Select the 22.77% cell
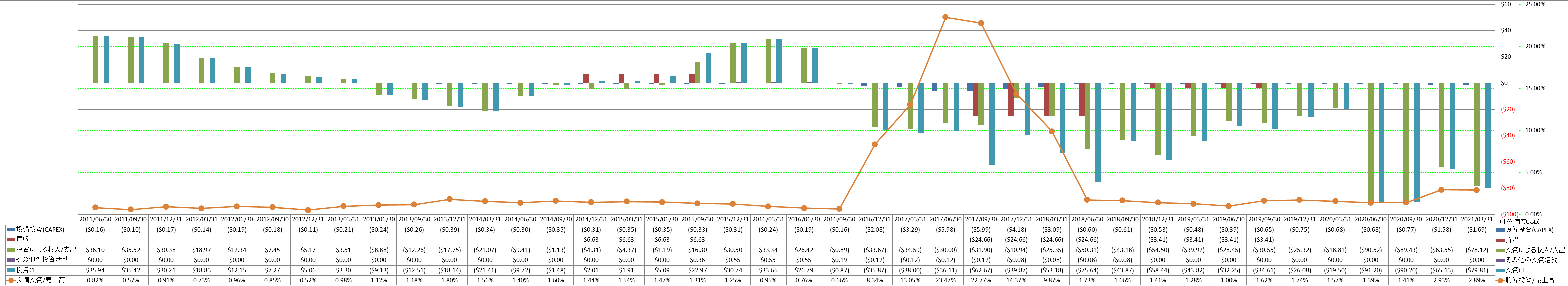The width and height of the screenshot is (1568, 286). (x=981, y=281)
